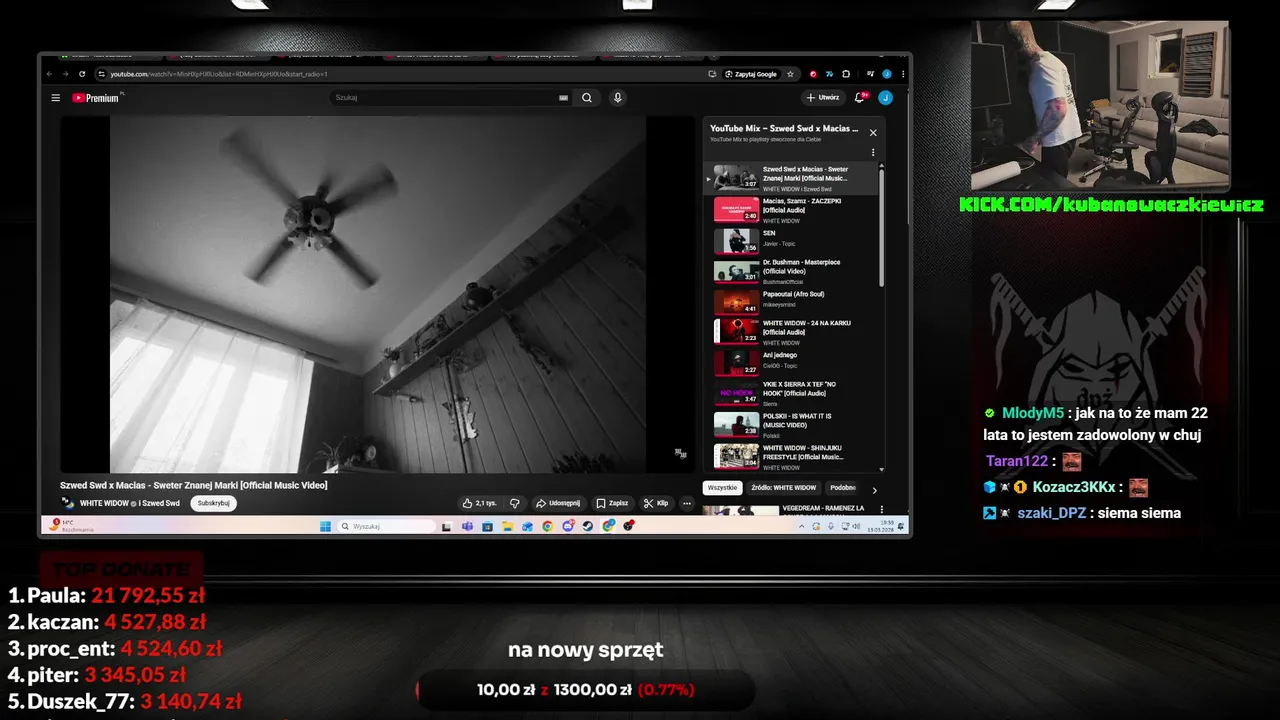Open more actions three-dot under video
1280x720 pixels.
[687, 503]
